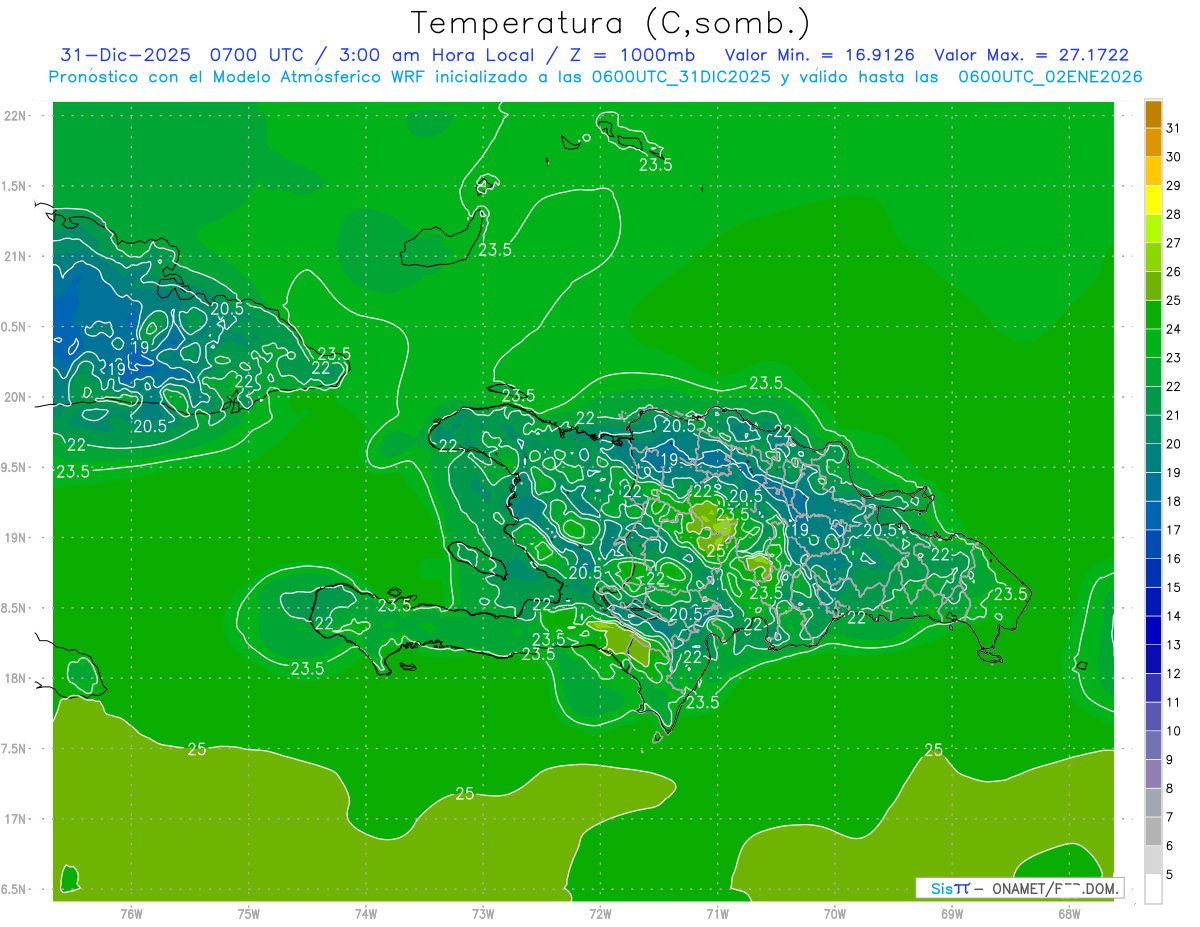Click the "ONAMET/REP.DOM." credit box
This screenshot has width=1200, height=927.
[x=1020, y=888]
